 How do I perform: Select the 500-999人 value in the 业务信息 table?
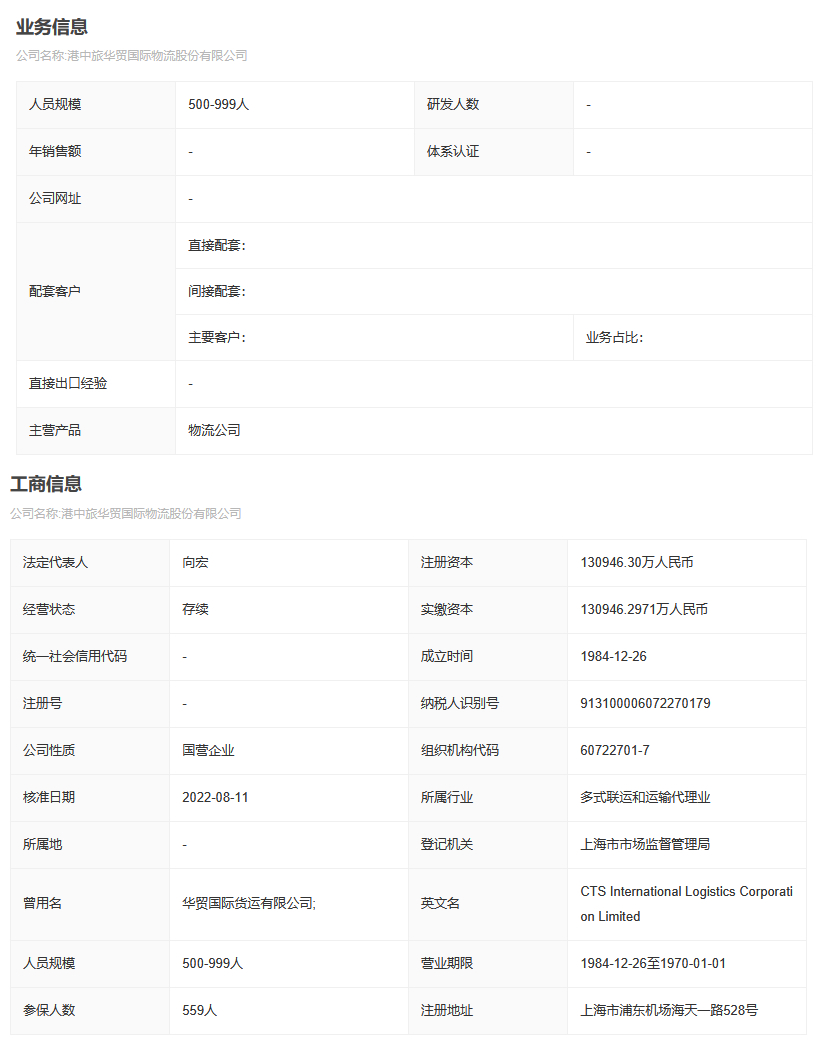pos(218,104)
